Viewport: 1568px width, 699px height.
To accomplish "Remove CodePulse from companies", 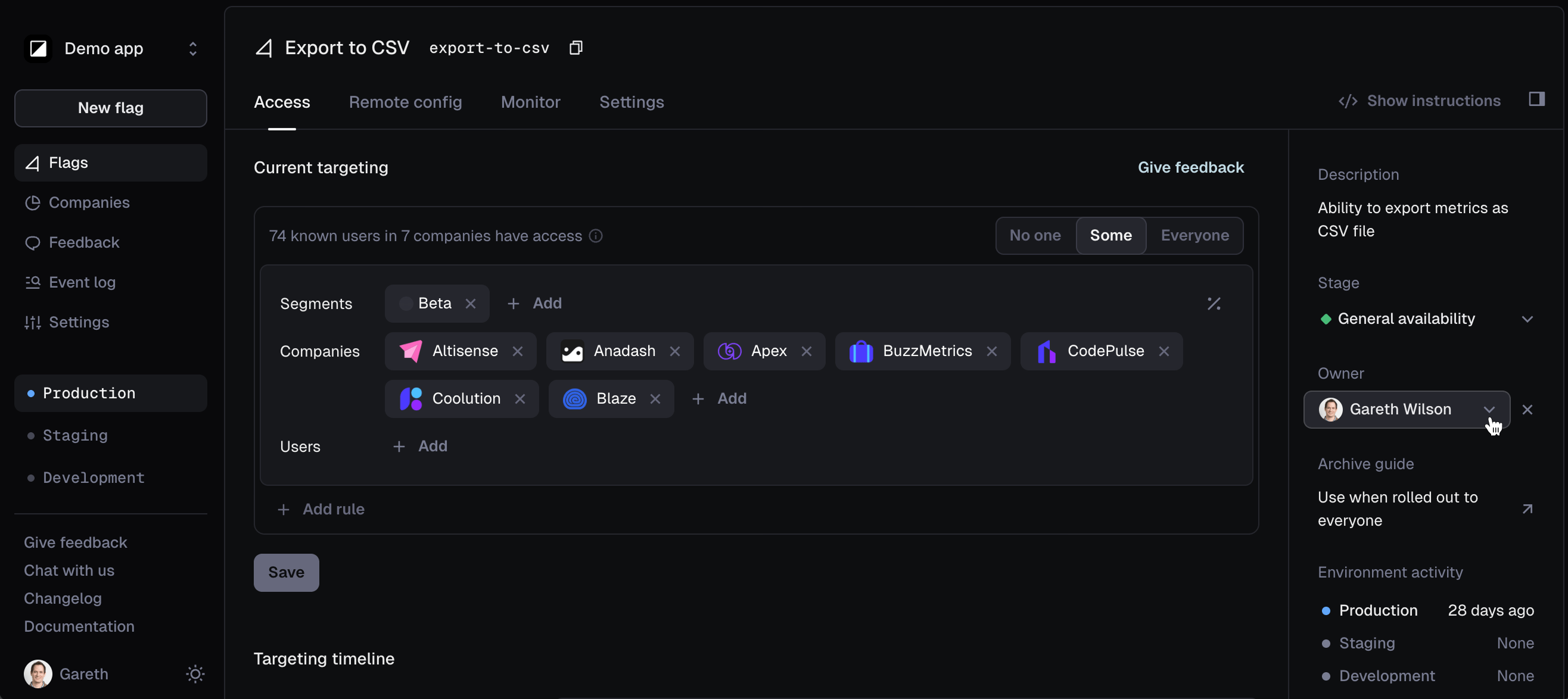I will (1164, 351).
